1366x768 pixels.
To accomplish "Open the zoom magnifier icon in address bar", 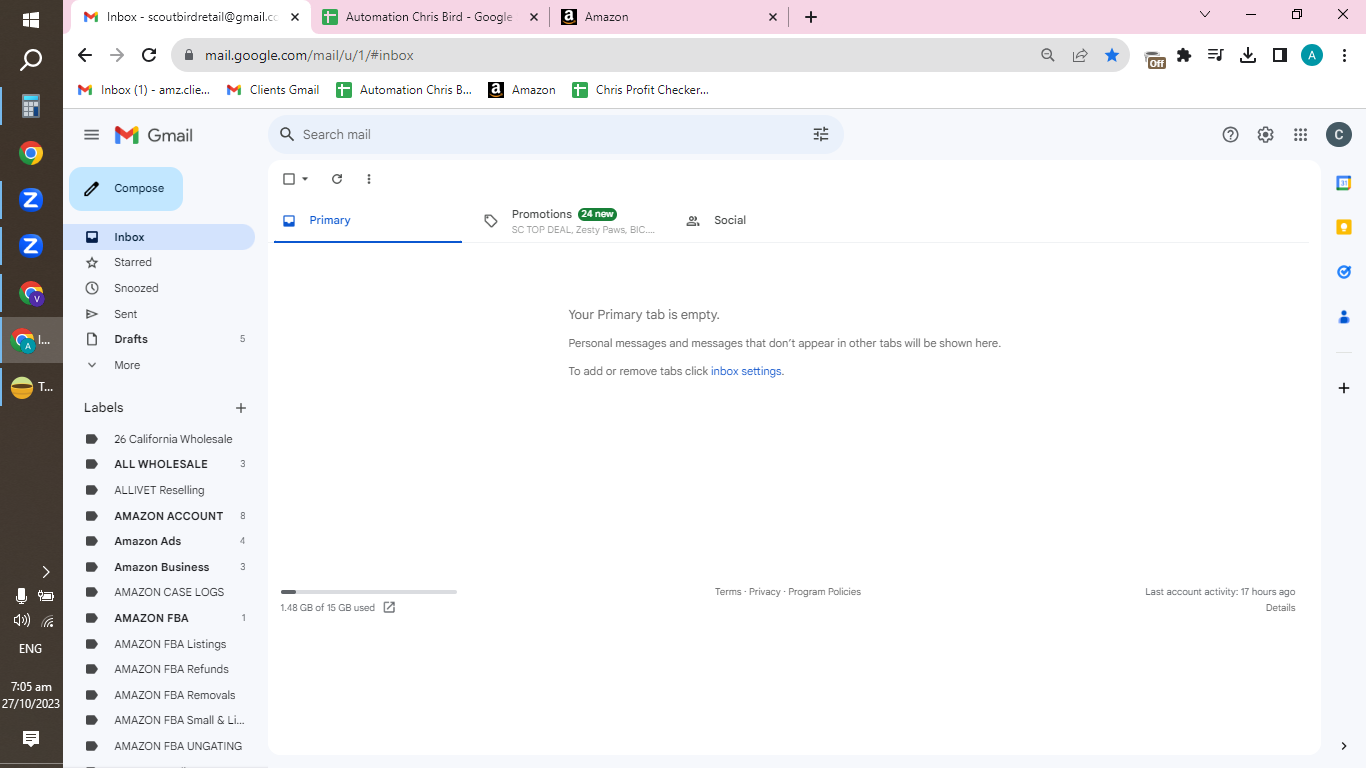I will 1048,55.
